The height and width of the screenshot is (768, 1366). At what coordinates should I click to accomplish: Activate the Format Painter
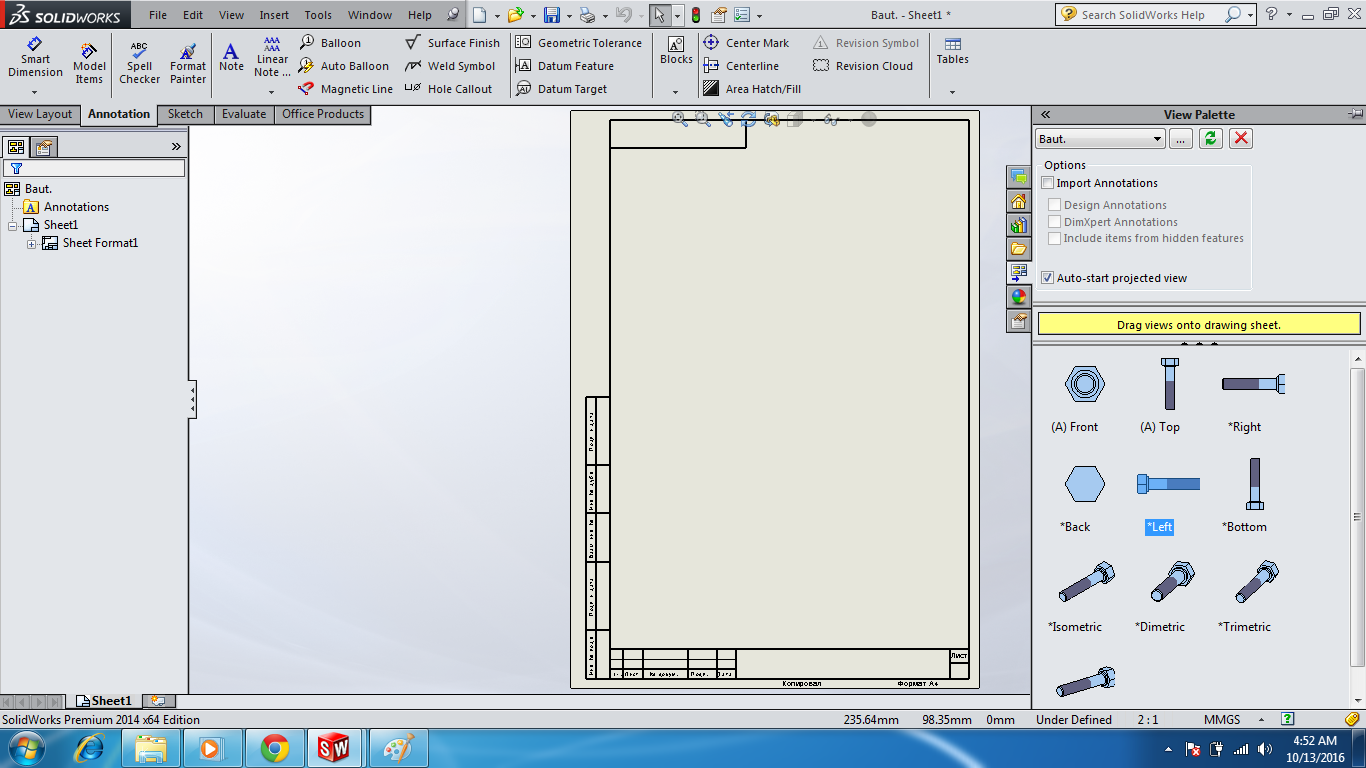coord(188,65)
